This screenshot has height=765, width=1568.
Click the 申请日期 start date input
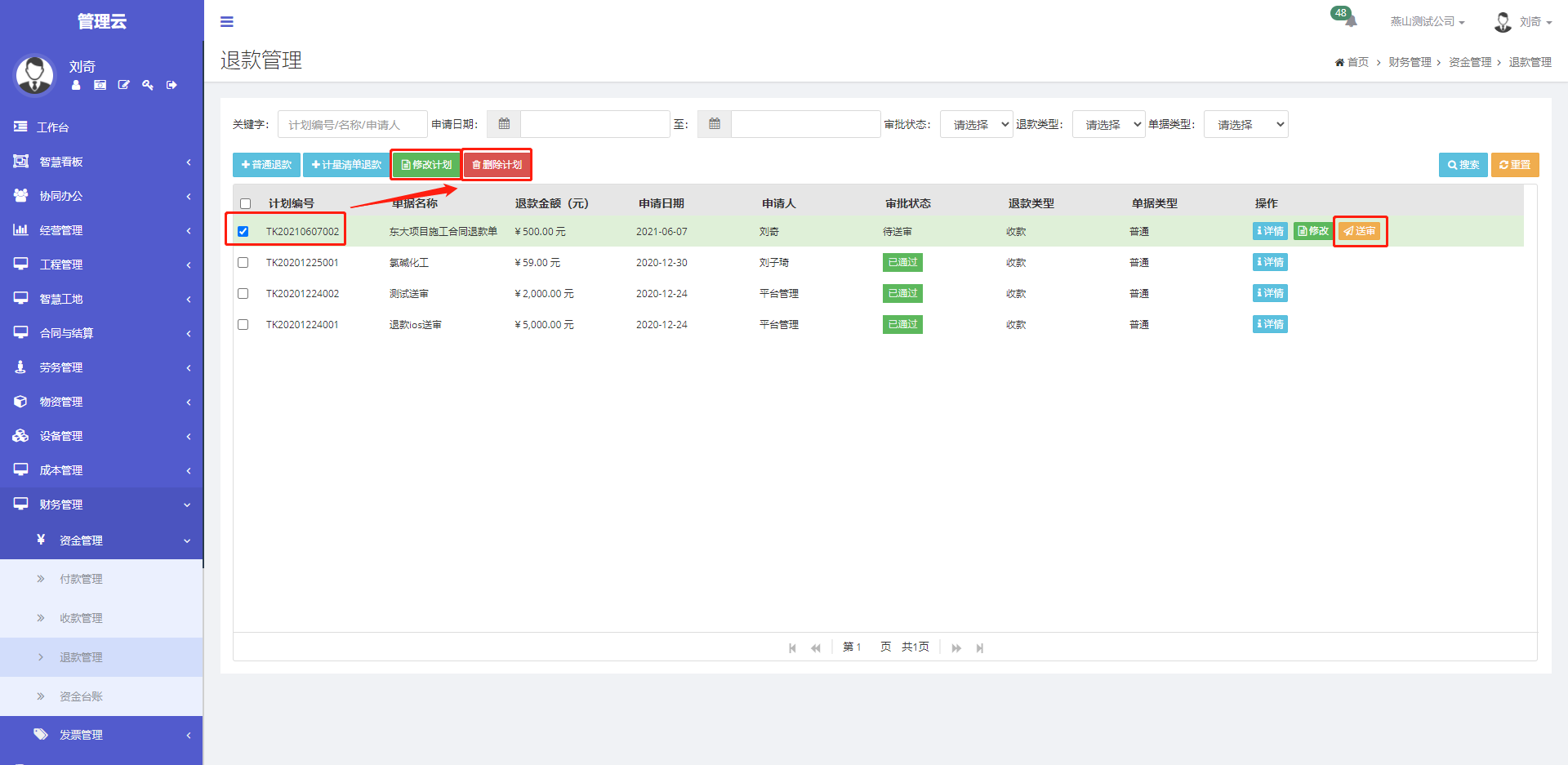tap(595, 124)
